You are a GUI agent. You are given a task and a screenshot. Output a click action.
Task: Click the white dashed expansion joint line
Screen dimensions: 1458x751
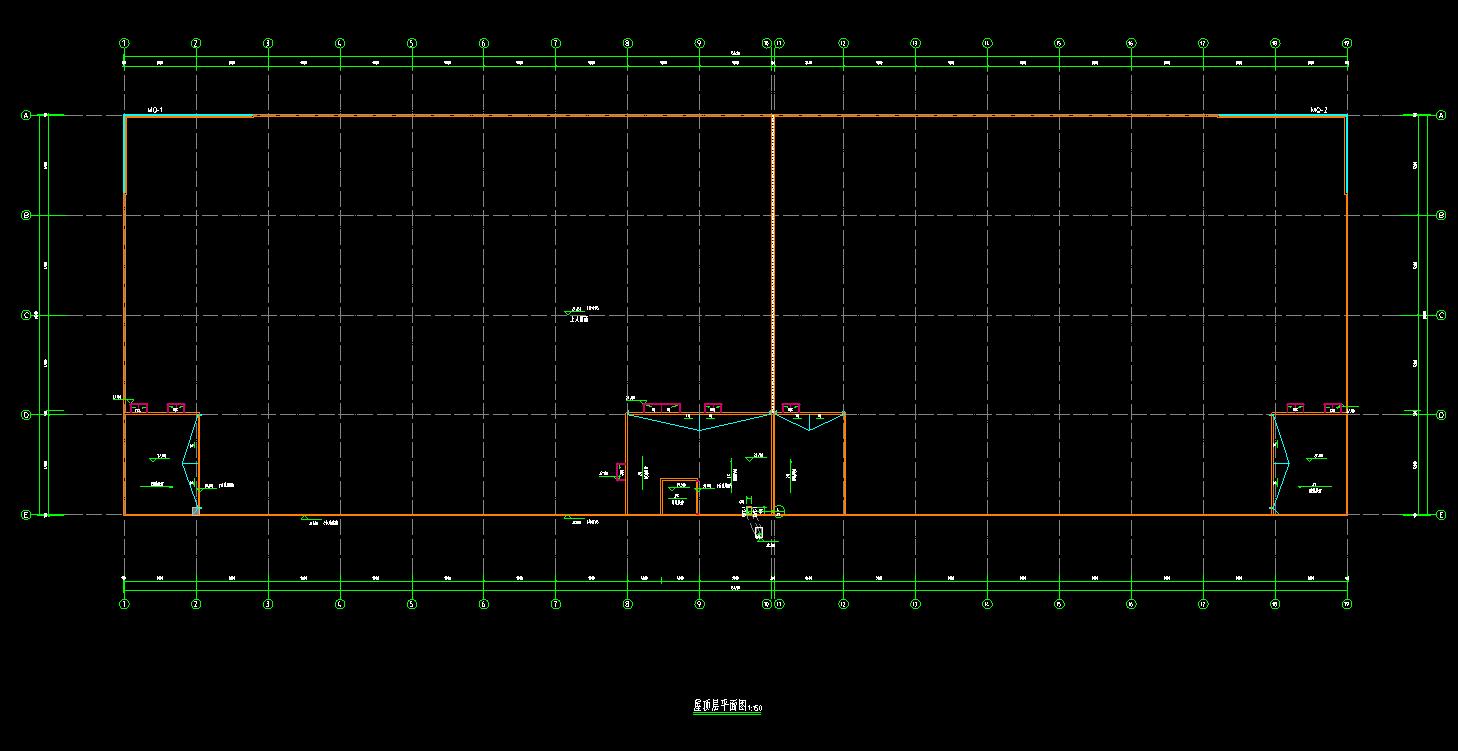773,260
